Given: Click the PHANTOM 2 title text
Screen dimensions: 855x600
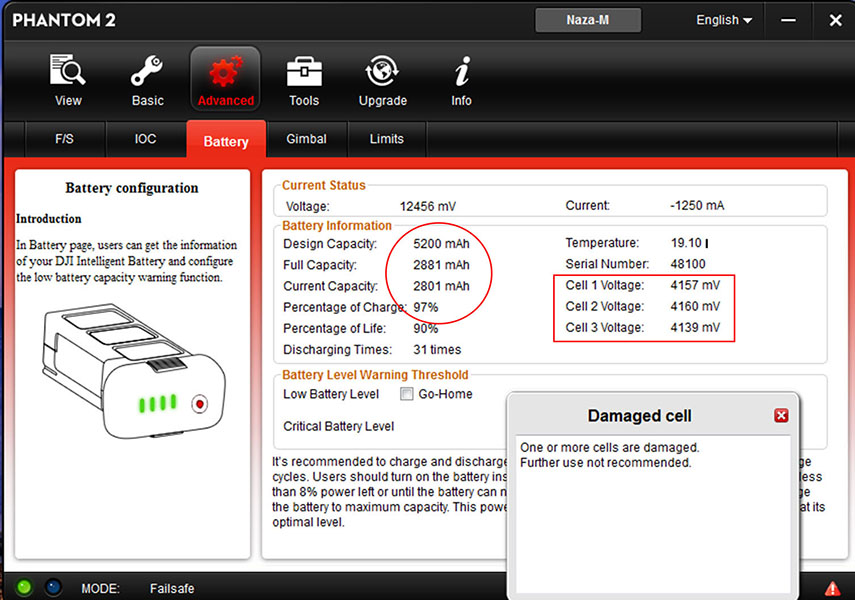Looking at the screenshot, I should pos(64,20).
